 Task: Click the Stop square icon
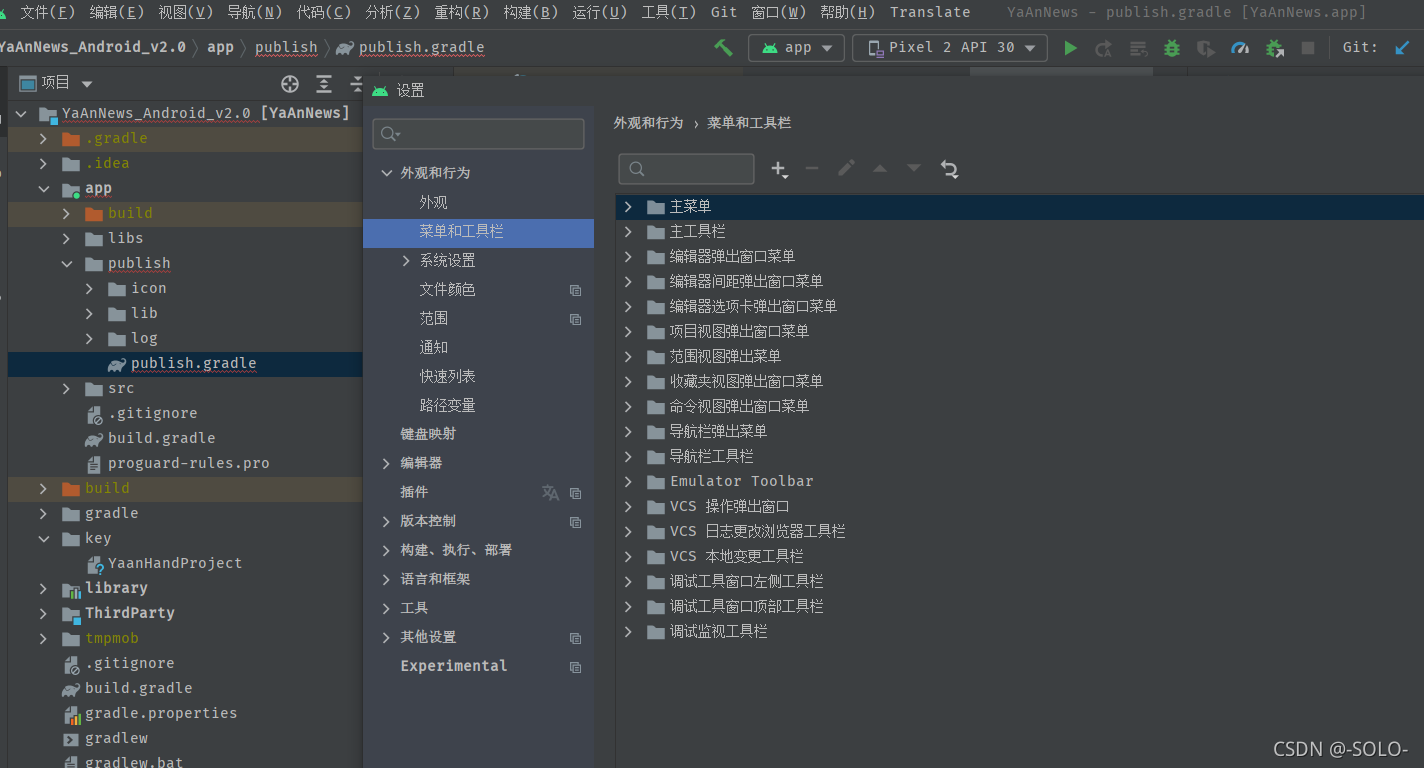point(1308,48)
